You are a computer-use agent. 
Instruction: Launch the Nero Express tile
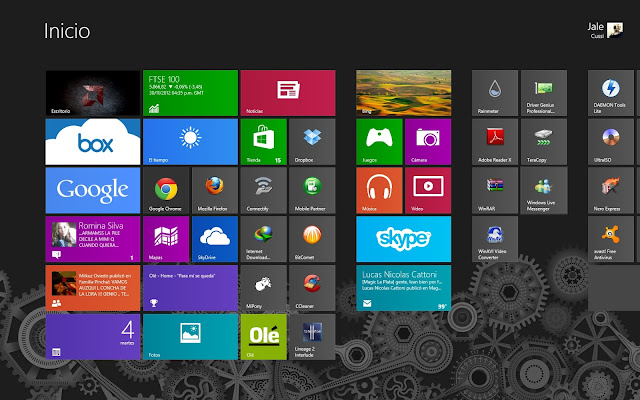[x=611, y=191]
